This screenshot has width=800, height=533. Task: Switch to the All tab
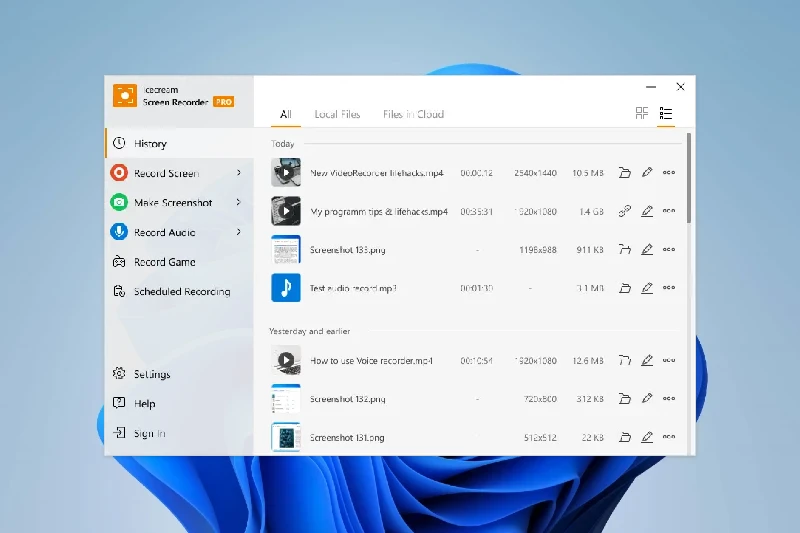pos(286,114)
